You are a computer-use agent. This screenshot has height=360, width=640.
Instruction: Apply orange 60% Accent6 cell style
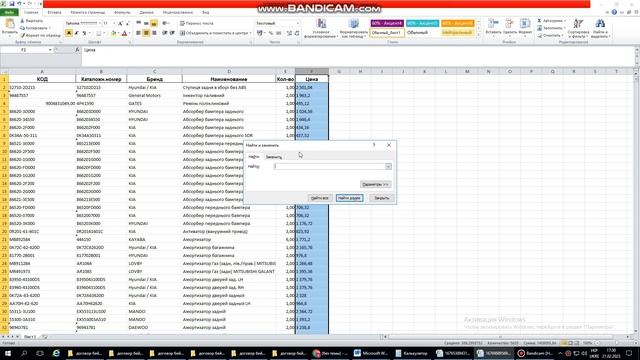coord(458,23)
